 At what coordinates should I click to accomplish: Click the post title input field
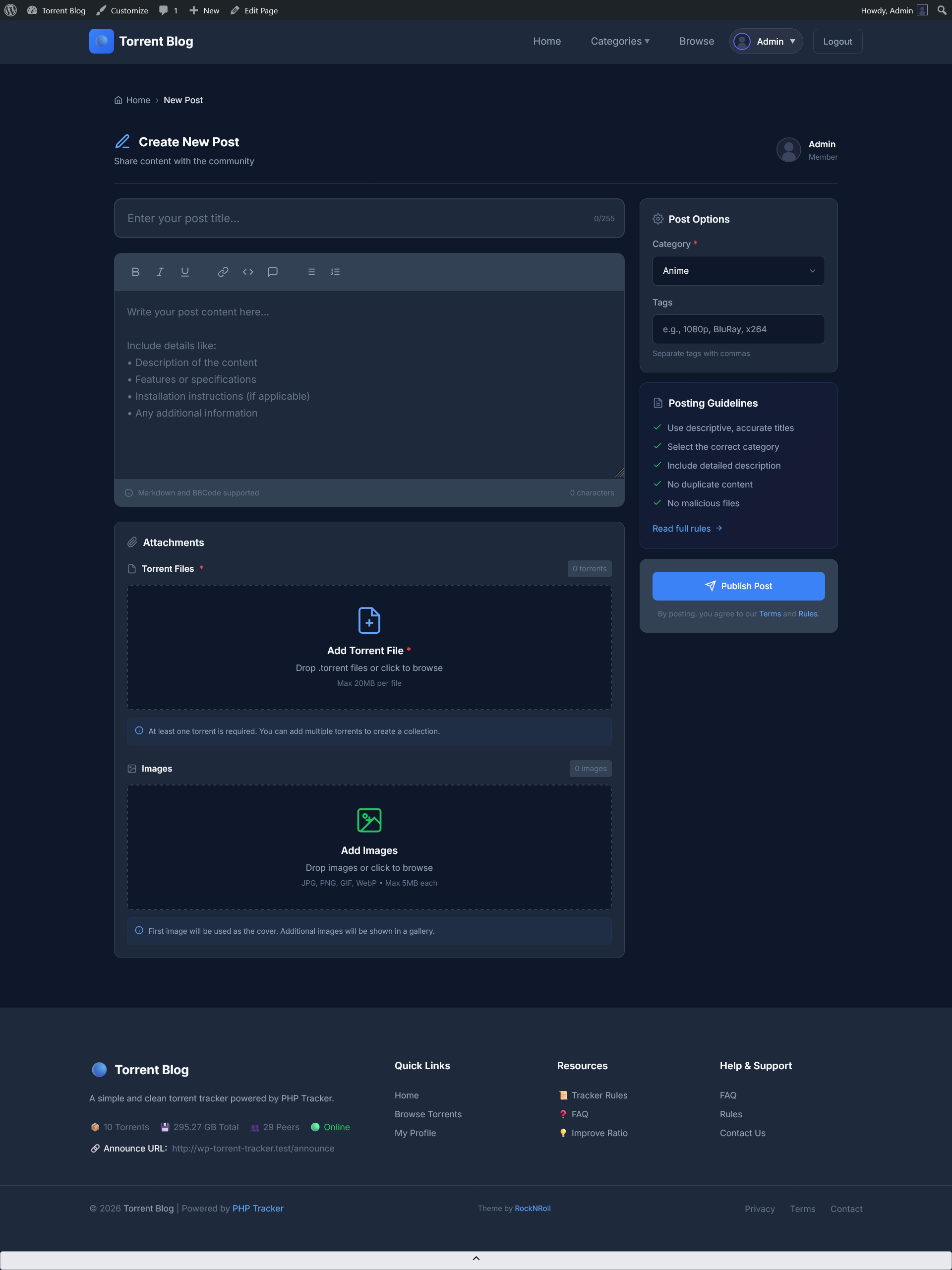(x=356, y=218)
